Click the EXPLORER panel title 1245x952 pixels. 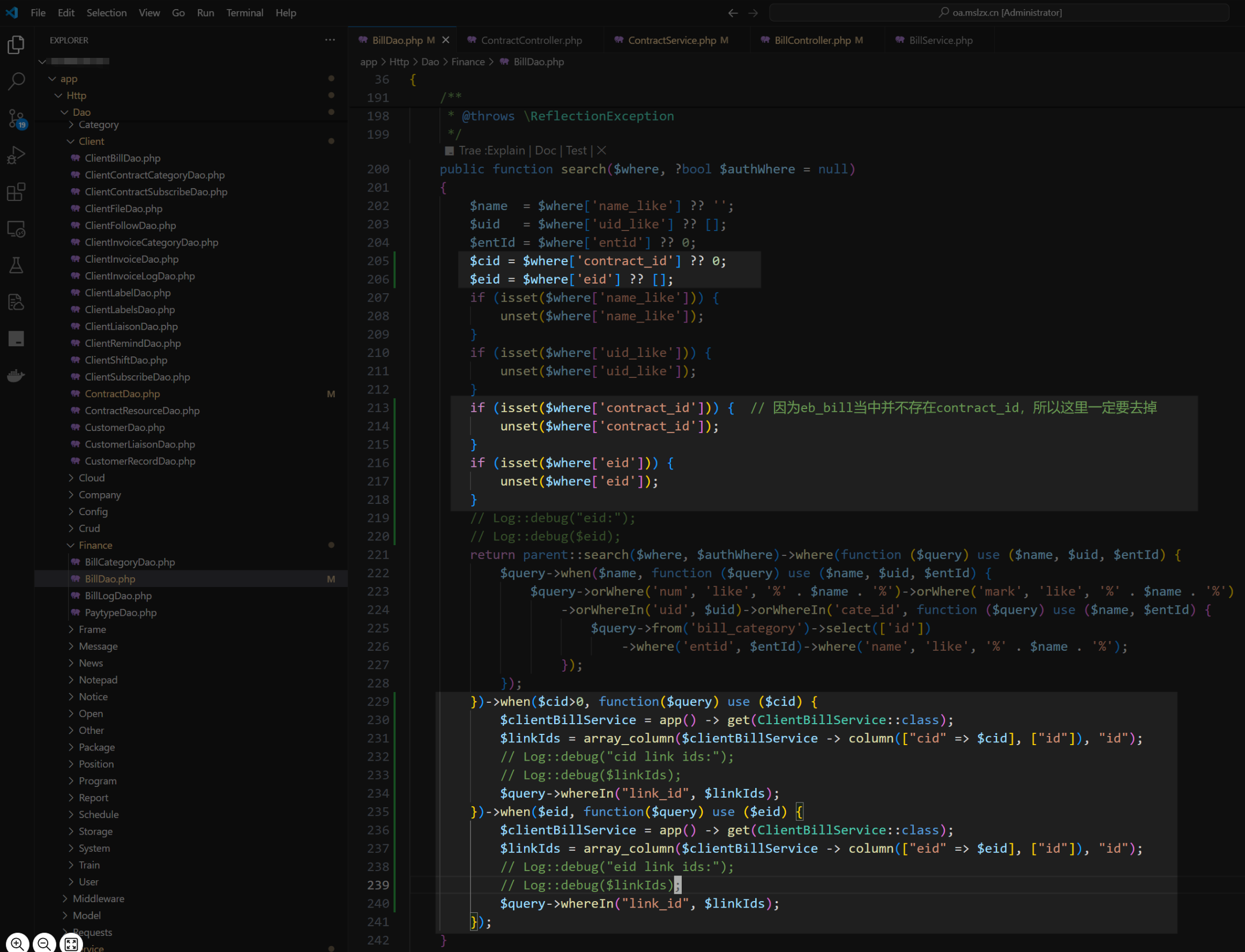tap(69, 40)
